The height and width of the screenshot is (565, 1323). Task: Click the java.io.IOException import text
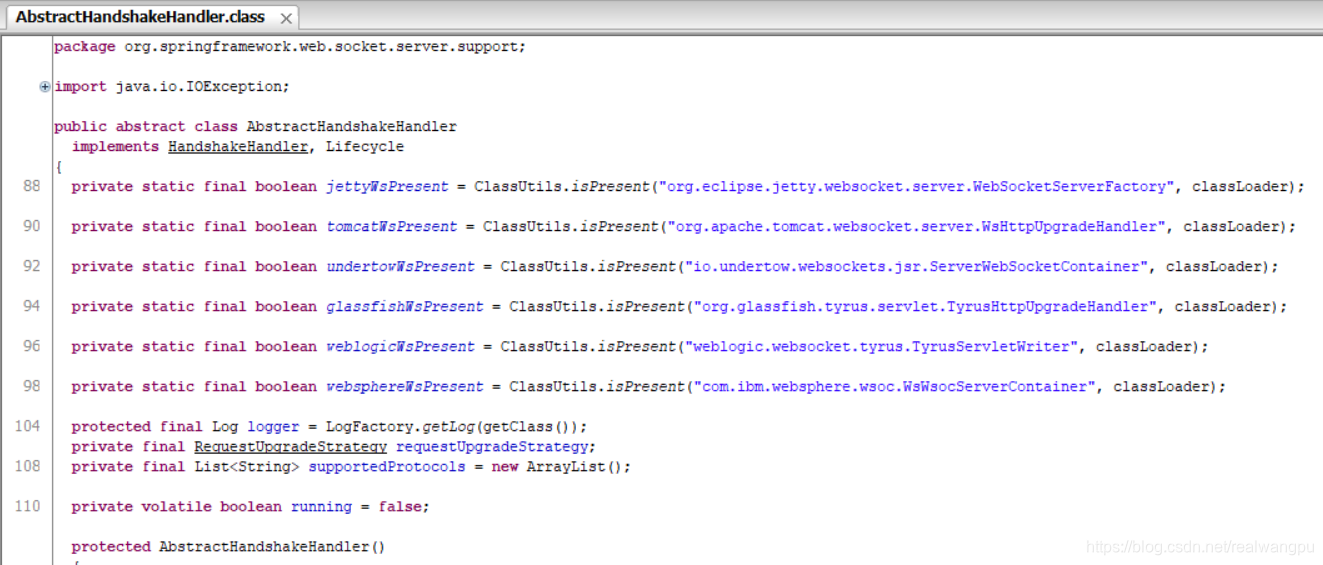[x=202, y=87]
